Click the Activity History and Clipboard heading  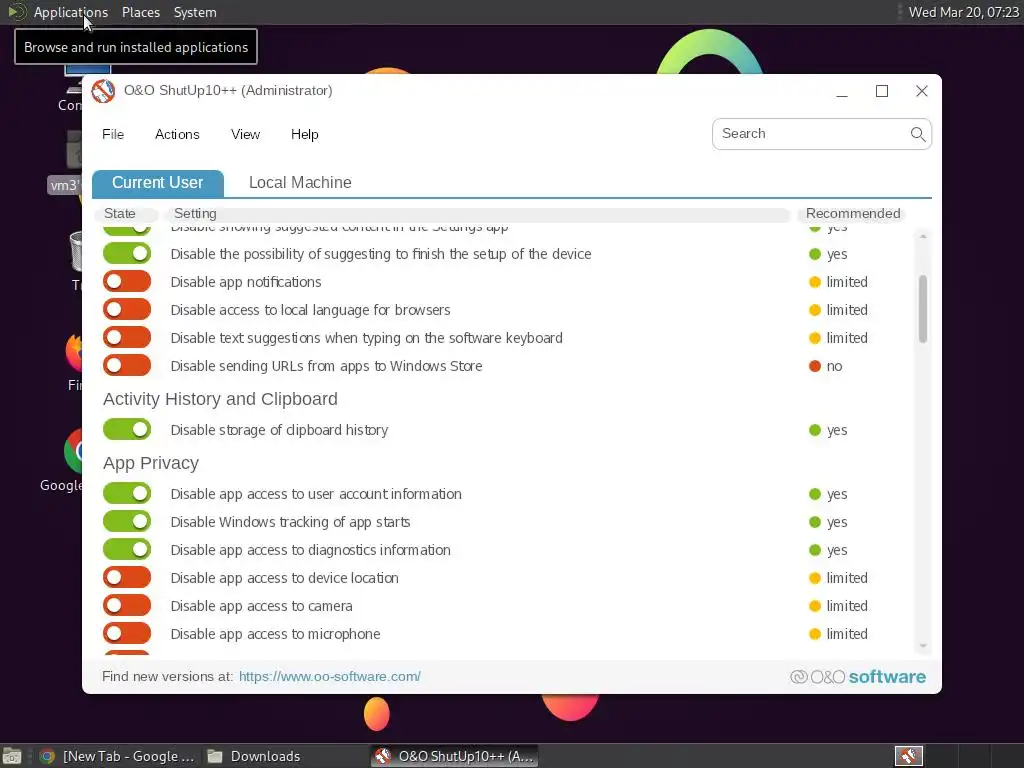pyautogui.click(x=220, y=399)
